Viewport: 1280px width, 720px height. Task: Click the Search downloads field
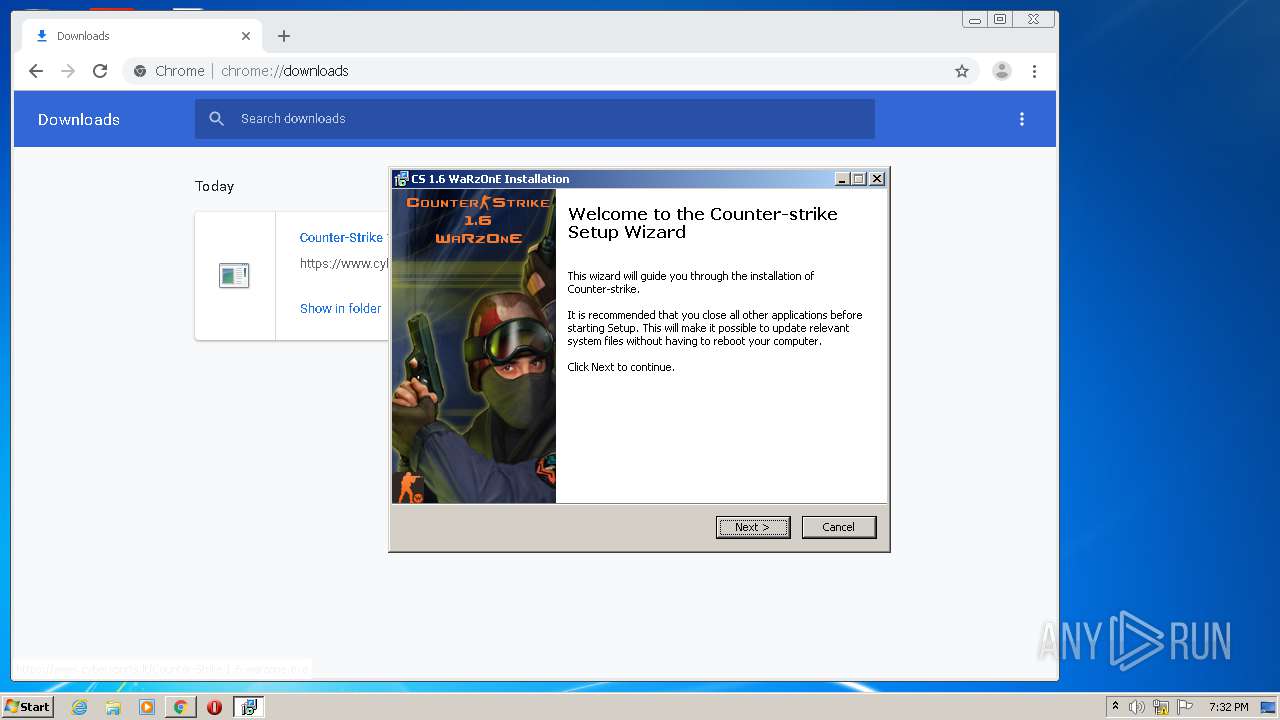pos(535,119)
